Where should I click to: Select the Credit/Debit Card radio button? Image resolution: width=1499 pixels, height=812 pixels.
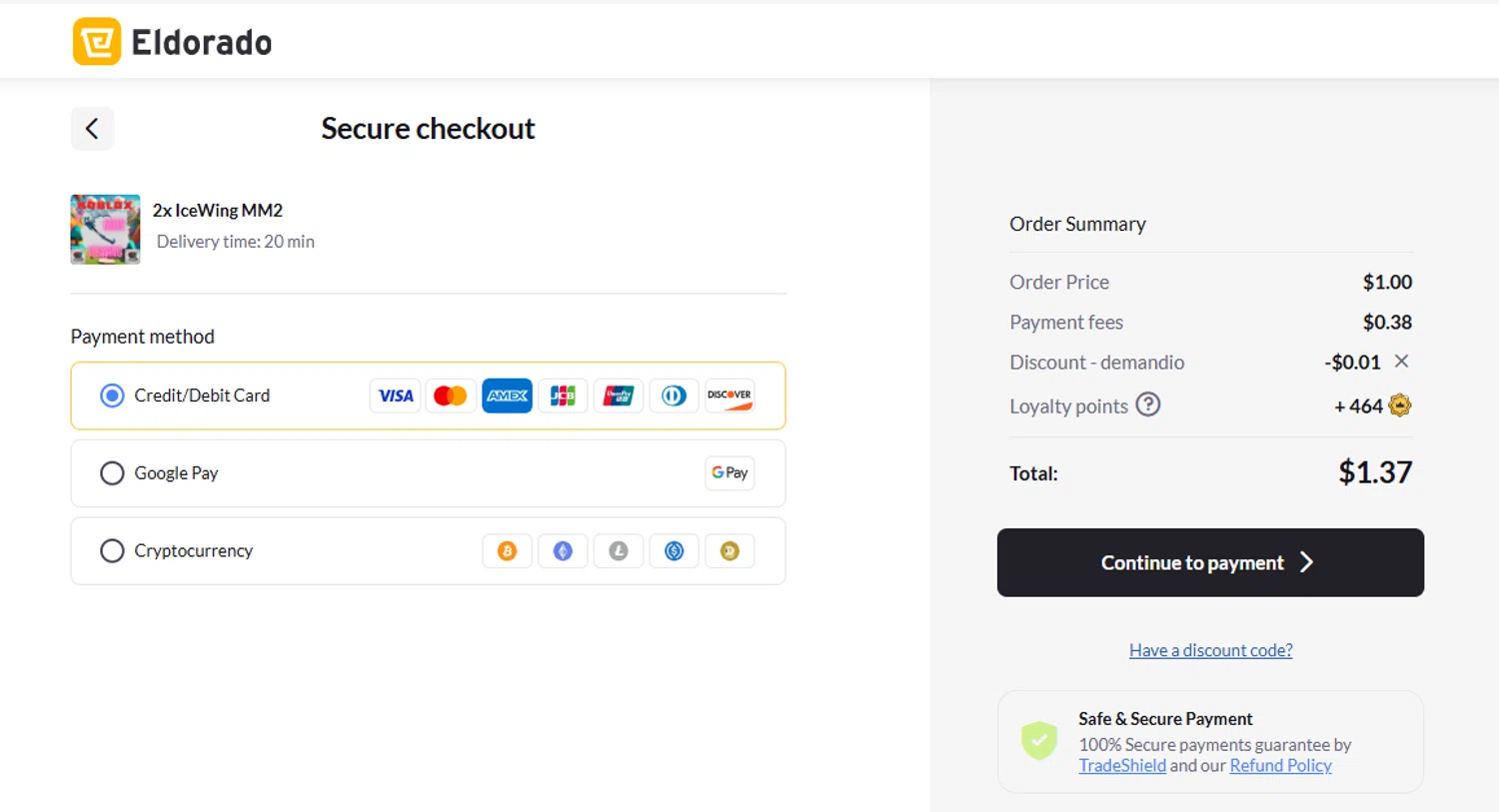pos(112,396)
